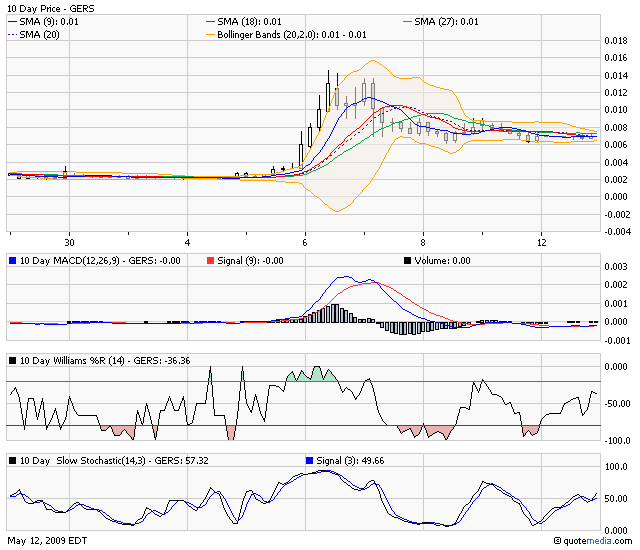Click the SMA (20) dotted legend entry

pyautogui.click(x=33, y=35)
